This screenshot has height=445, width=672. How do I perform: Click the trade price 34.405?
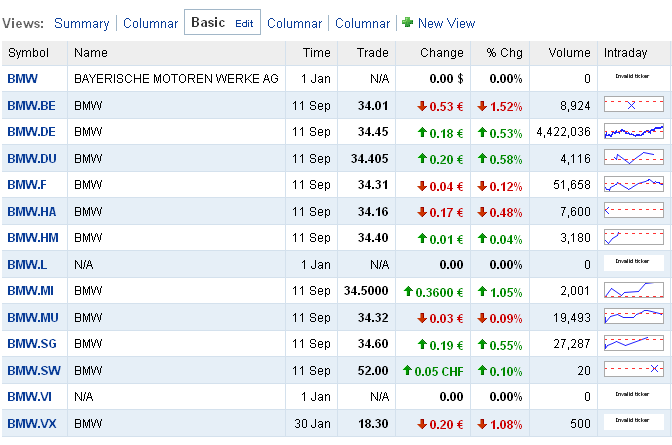(x=369, y=159)
